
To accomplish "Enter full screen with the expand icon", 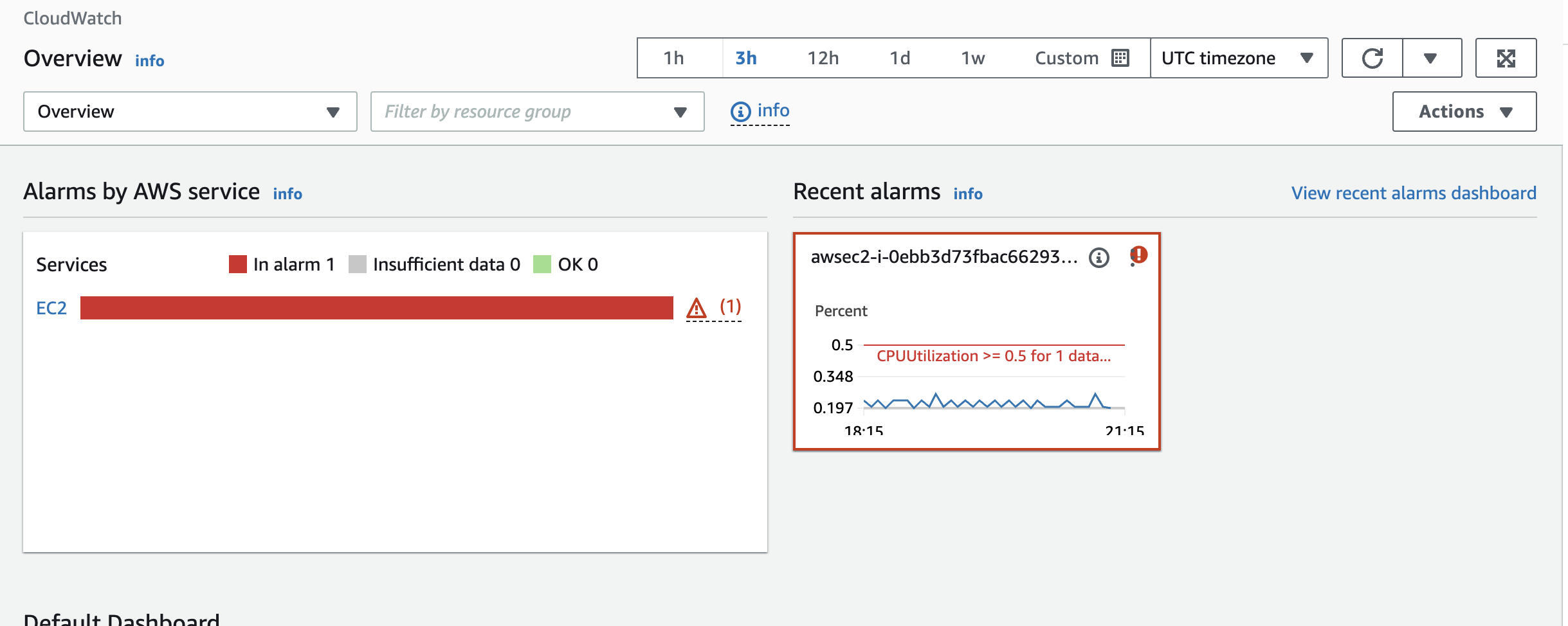I will tap(1506, 58).
